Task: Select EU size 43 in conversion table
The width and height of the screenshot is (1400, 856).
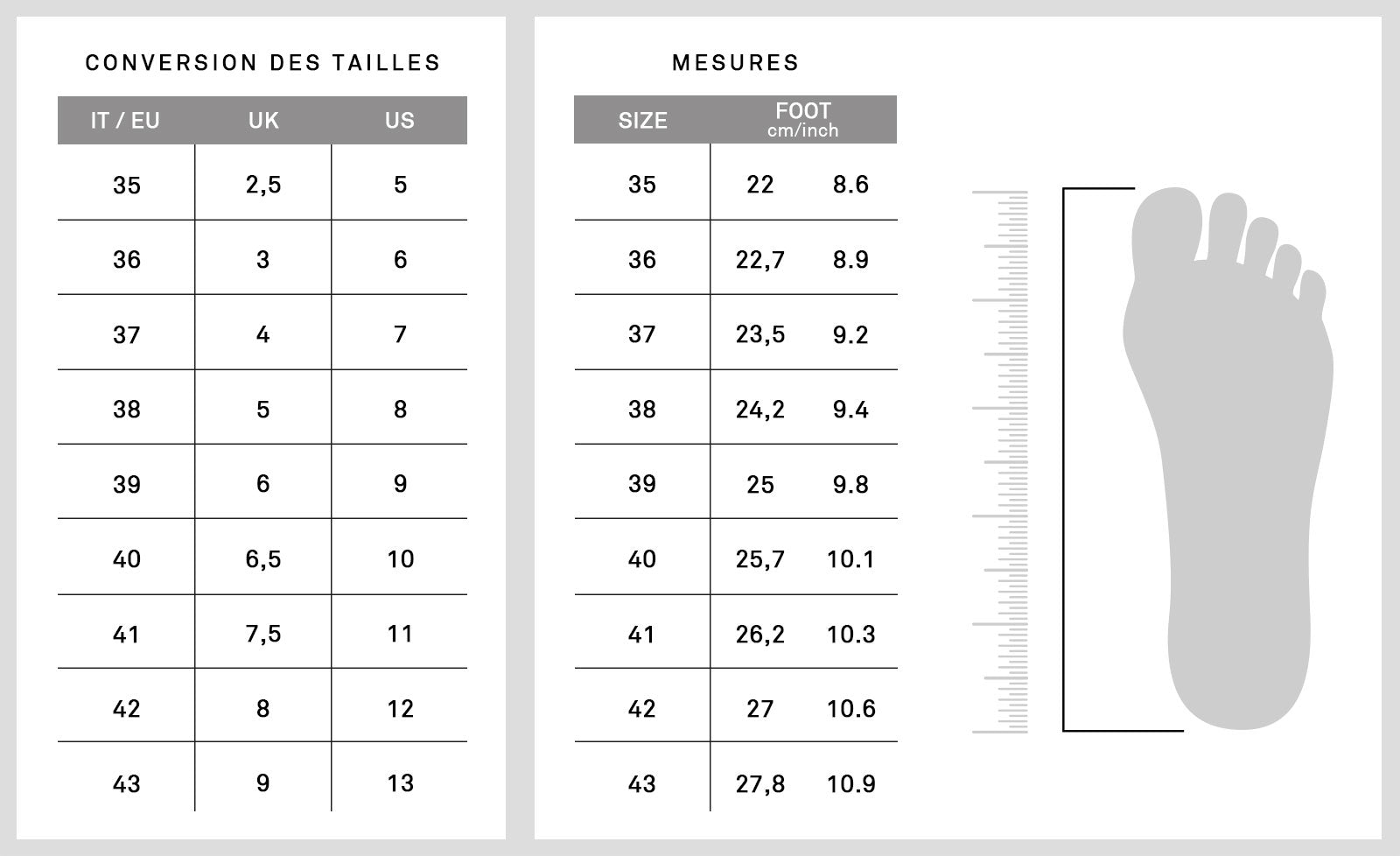Action: click(127, 783)
